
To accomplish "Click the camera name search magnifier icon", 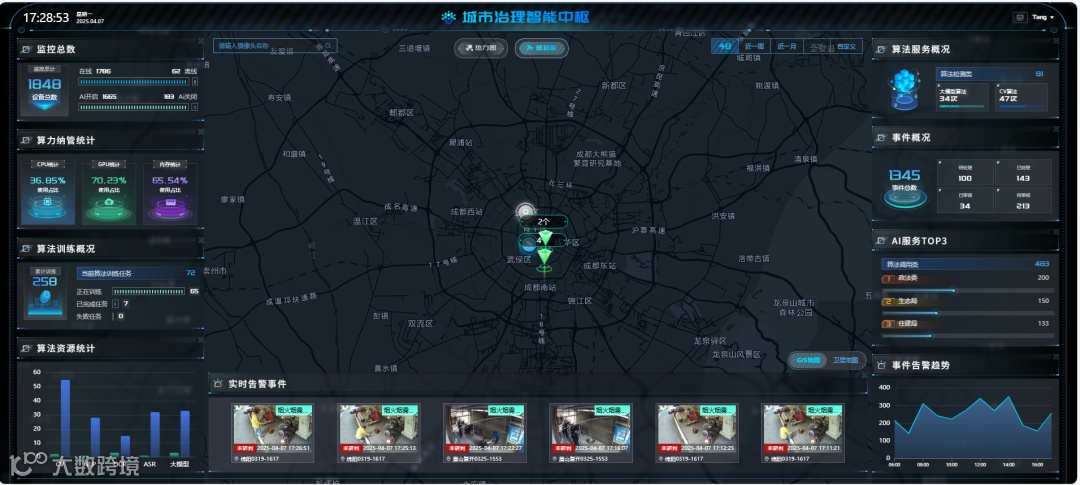I will click(329, 46).
